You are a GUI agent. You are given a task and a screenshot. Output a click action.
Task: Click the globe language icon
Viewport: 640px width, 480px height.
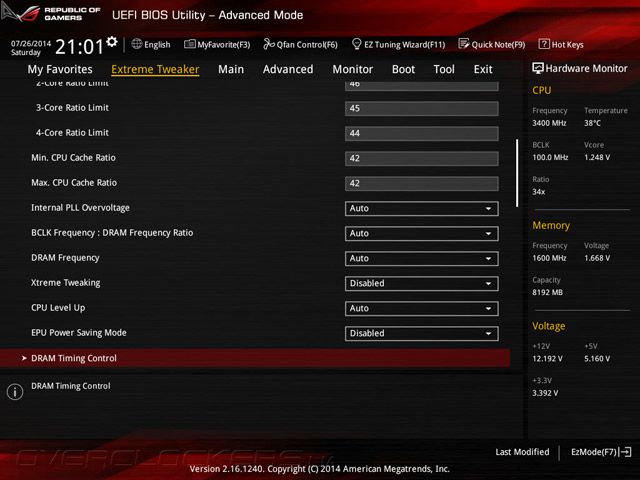point(137,44)
